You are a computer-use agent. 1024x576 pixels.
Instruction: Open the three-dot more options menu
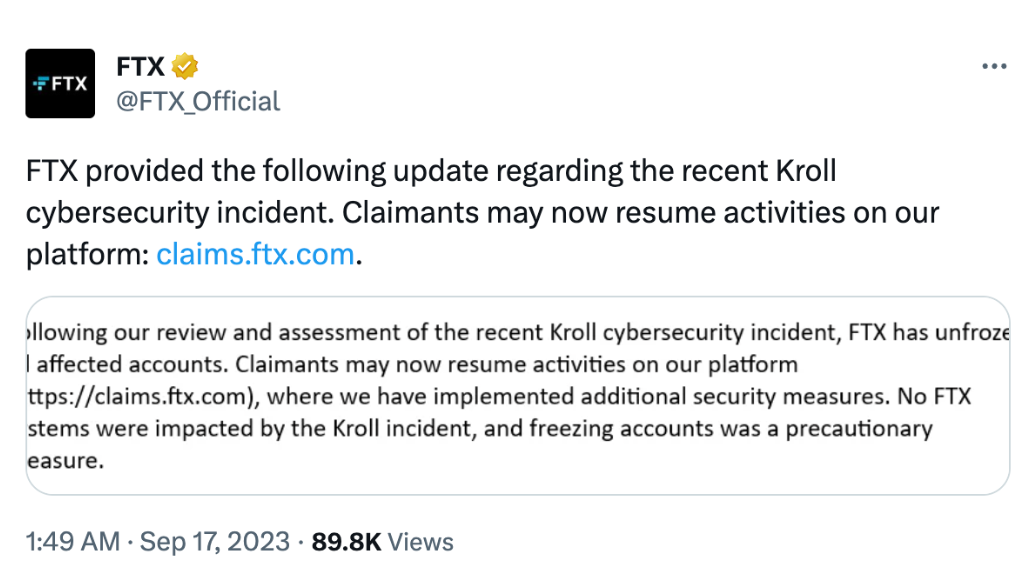point(994,66)
